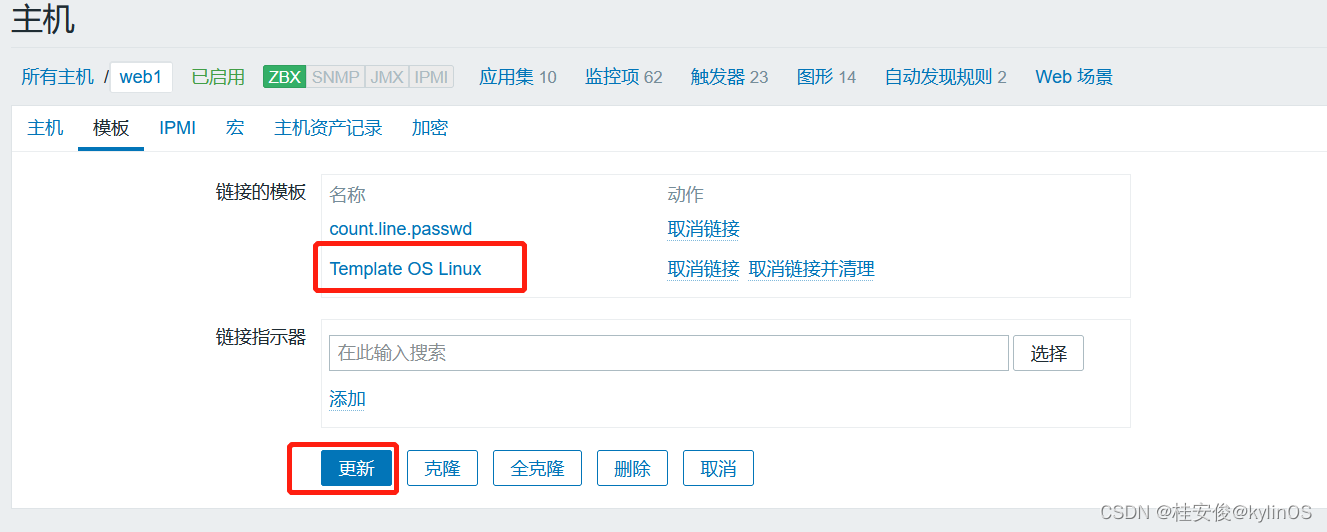Click the 全克隆 full clone button

tap(537, 468)
